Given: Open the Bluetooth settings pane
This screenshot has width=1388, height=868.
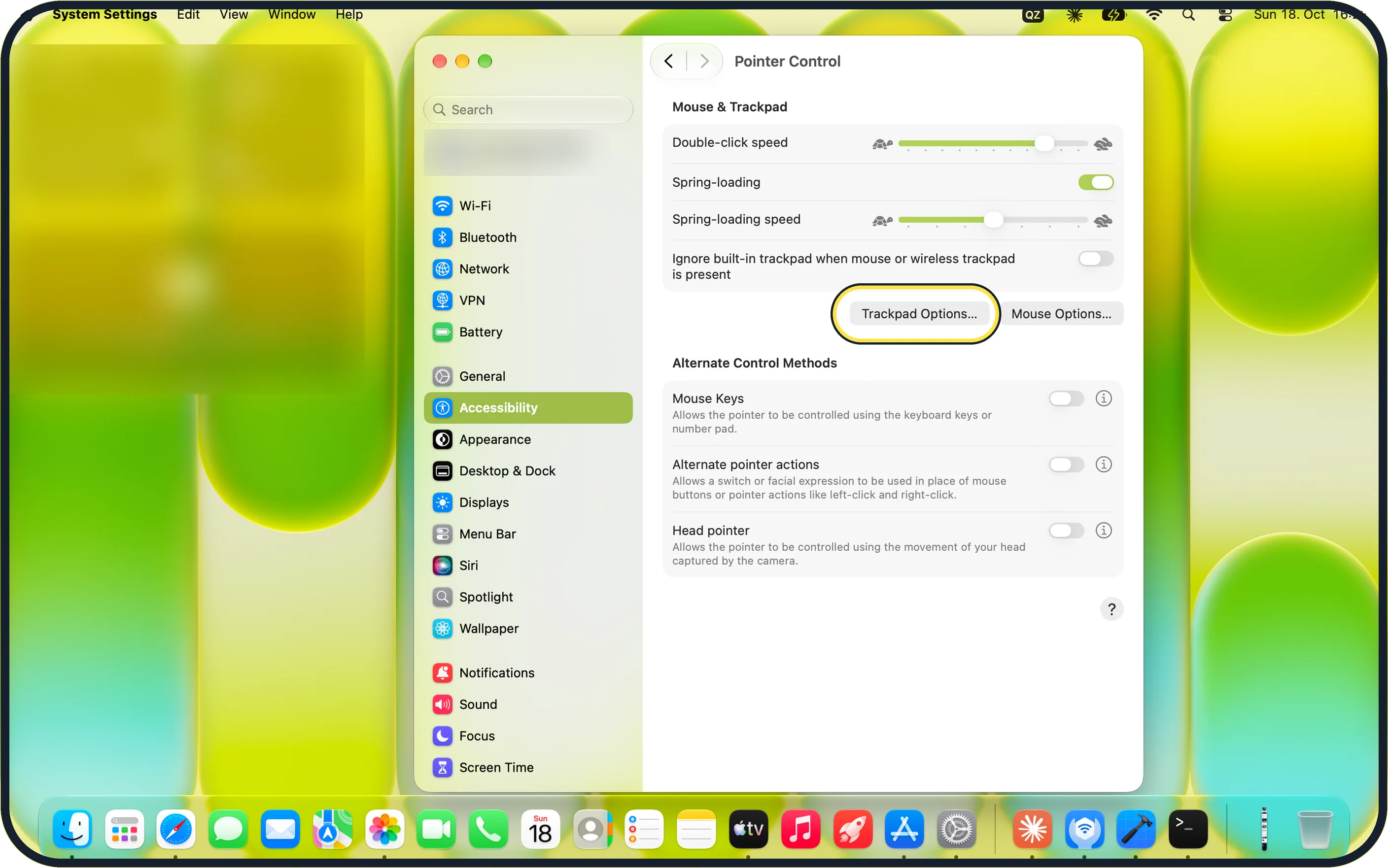Looking at the screenshot, I should pos(528,237).
